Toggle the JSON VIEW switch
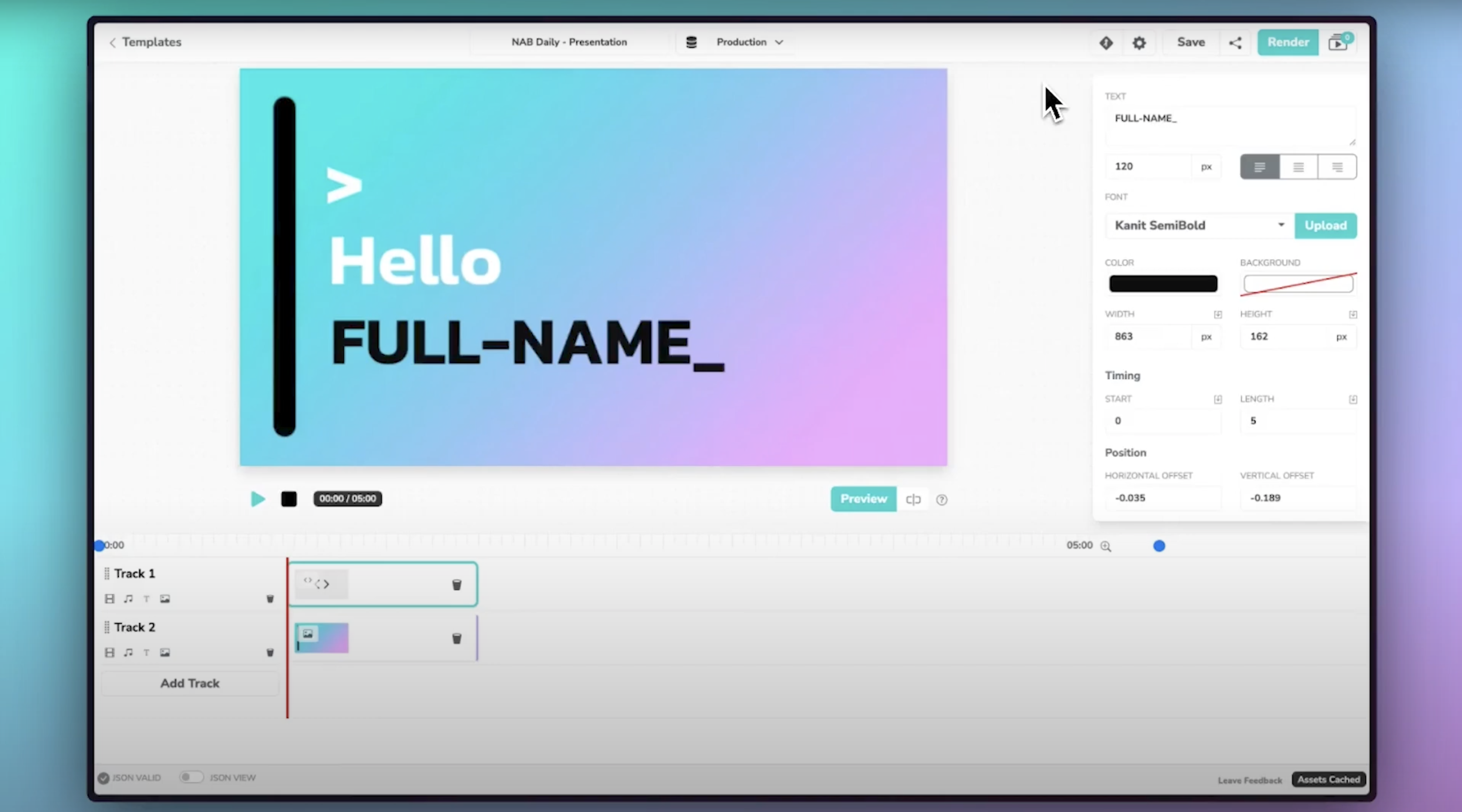1462x812 pixels. [x=191, y=778]
